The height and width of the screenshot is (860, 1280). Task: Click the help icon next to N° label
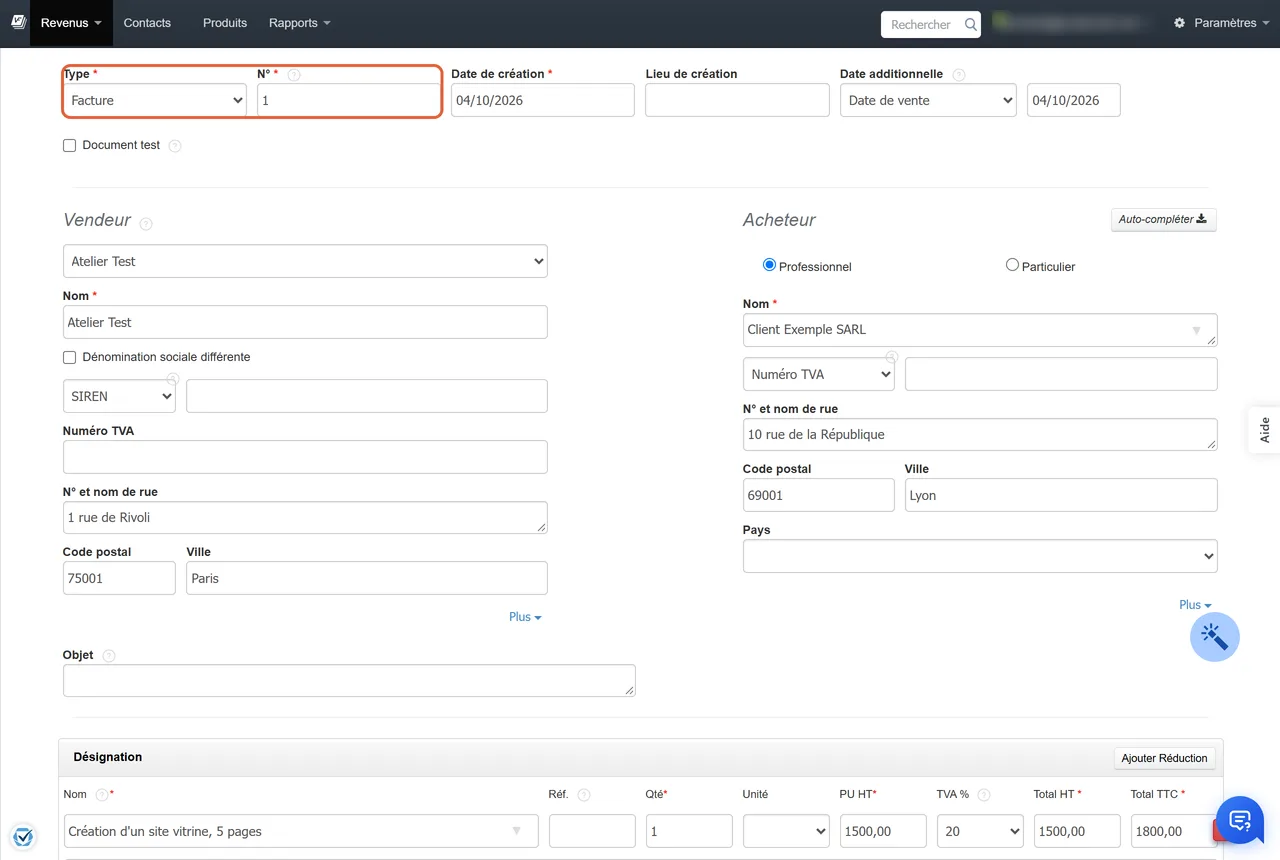tap(294, 75)
